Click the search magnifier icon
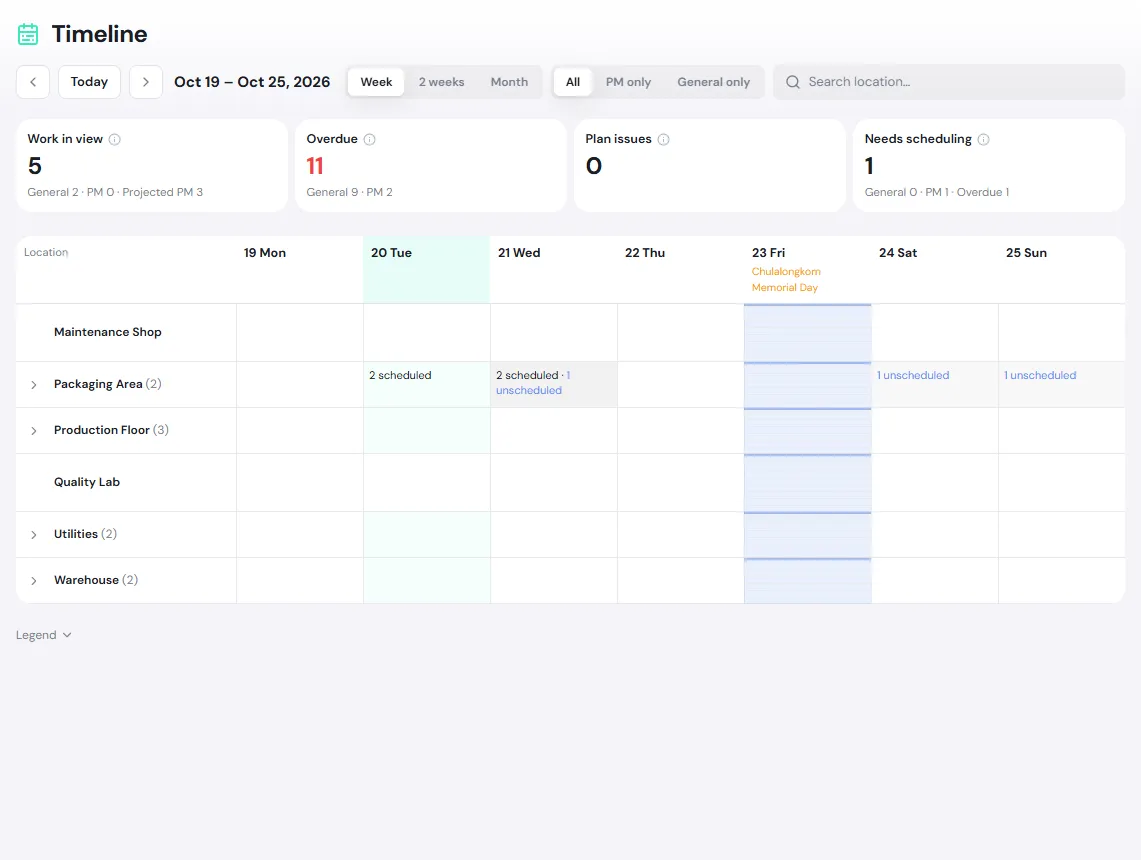This screenshot has width=1141, height=860. [x=792, y=82]
